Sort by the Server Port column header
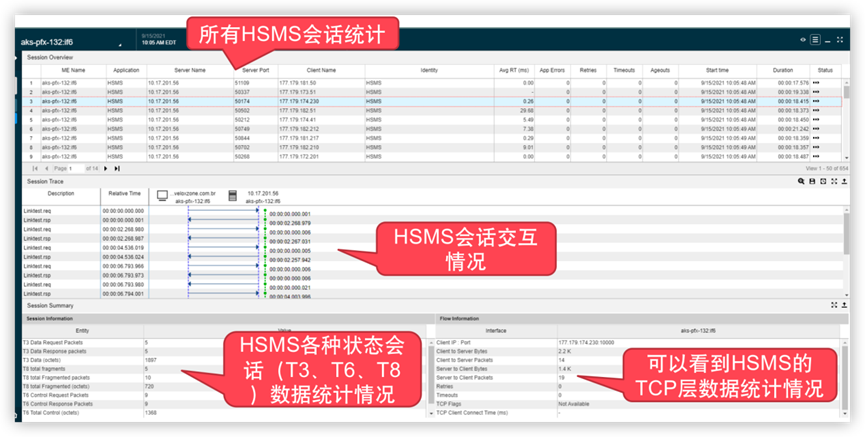Image resolution: width=865 pixels, height=437 pixels. [x=255, y=71]
